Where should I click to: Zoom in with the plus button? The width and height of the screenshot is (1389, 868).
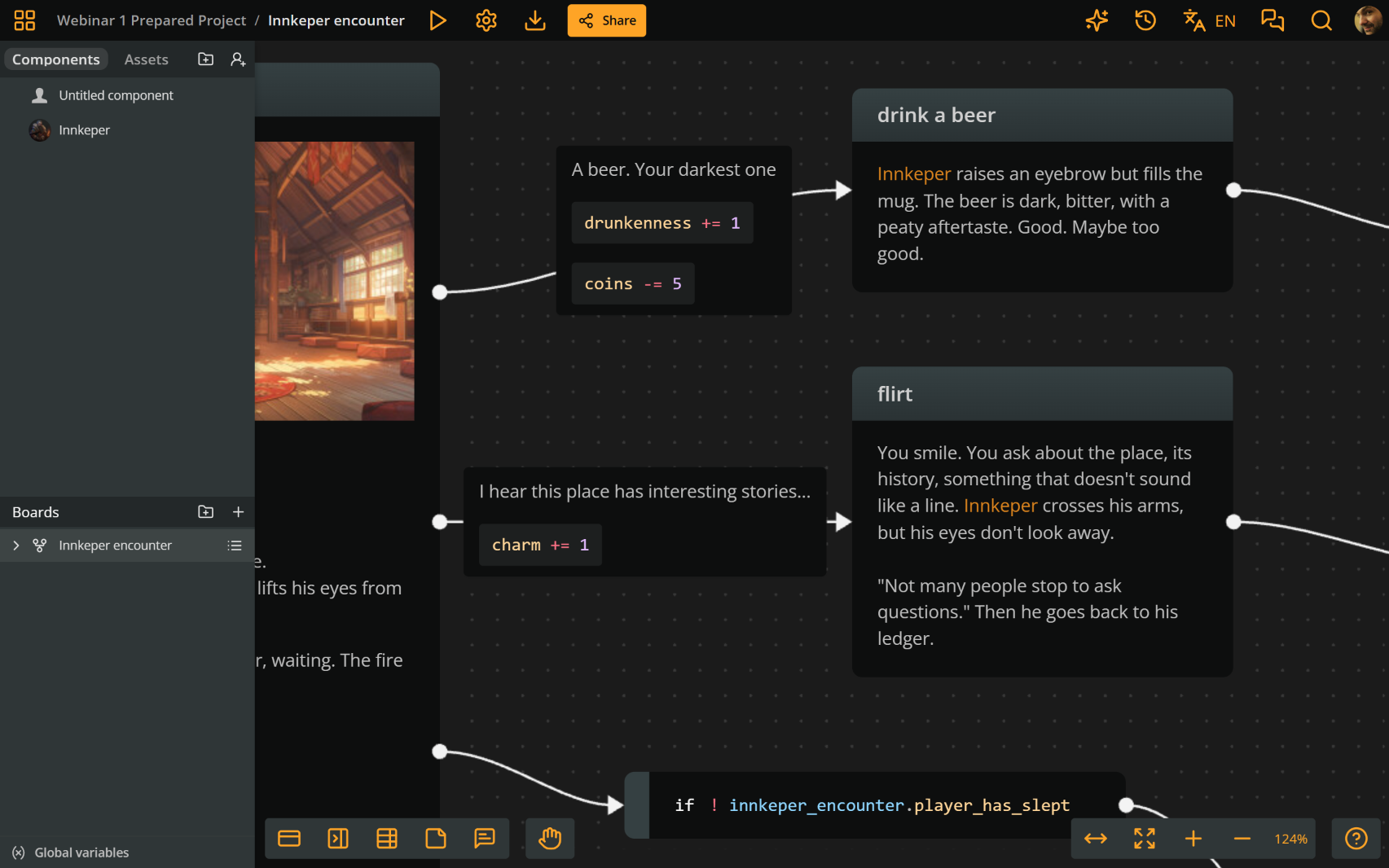pyautogui.click(x=1193, y=839)
